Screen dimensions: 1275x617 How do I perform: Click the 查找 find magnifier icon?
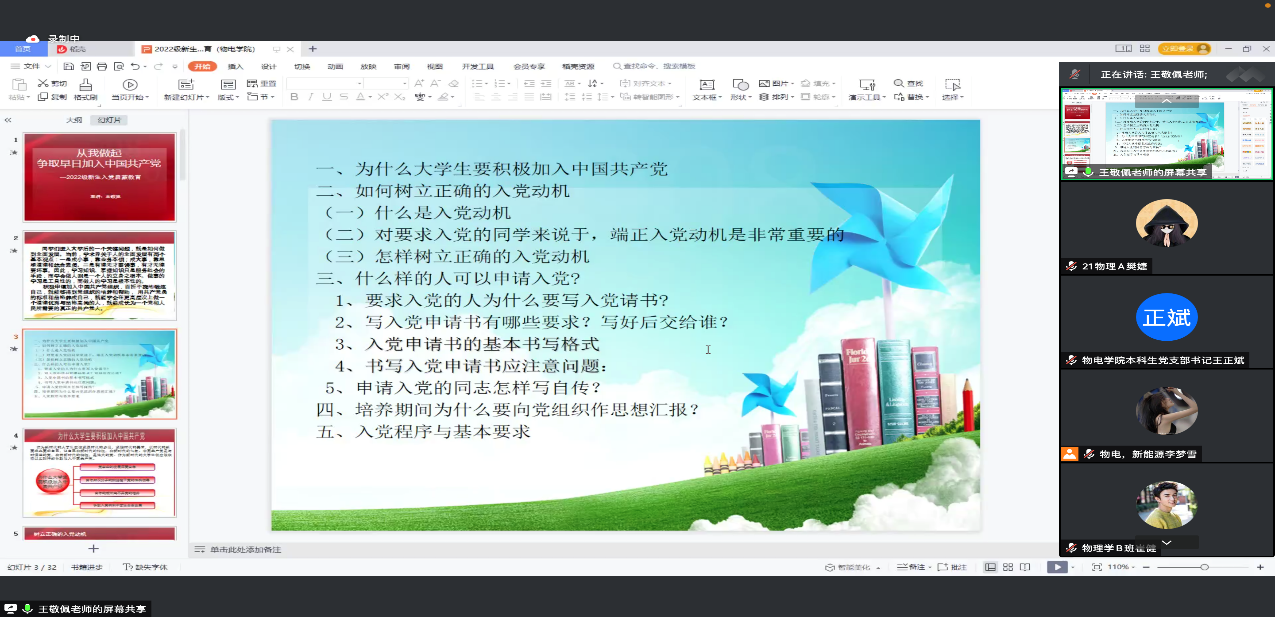(x=898, y=84)
